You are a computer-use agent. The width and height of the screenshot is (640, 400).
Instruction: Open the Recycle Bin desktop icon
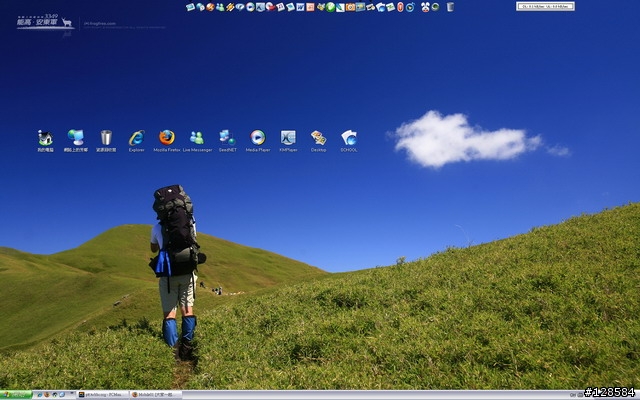tap(106, 138)
